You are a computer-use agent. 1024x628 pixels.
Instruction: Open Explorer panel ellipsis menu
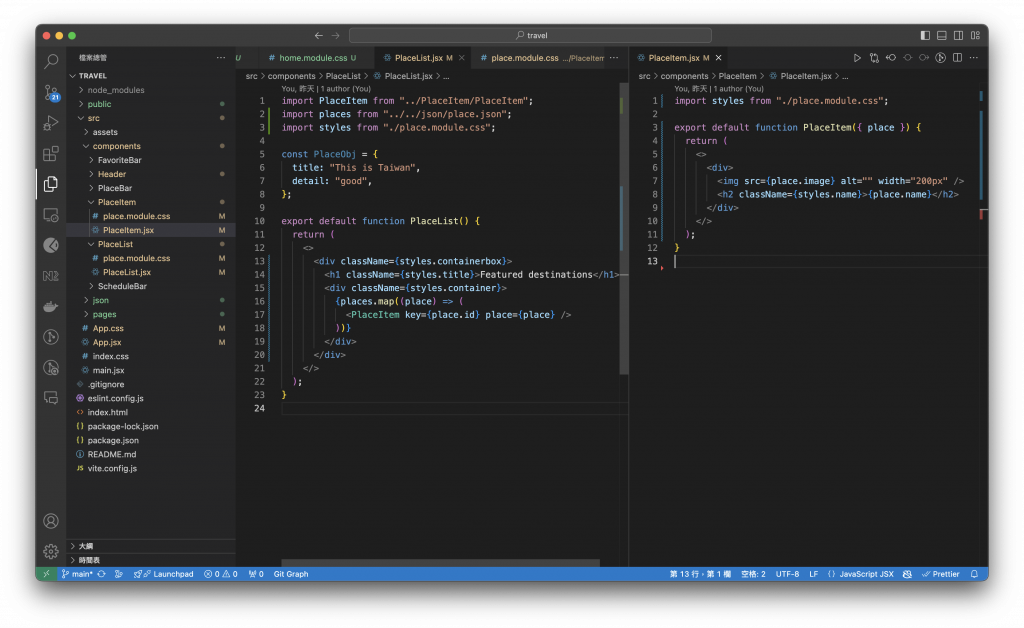pyautogui.click(x=221, y=58)
